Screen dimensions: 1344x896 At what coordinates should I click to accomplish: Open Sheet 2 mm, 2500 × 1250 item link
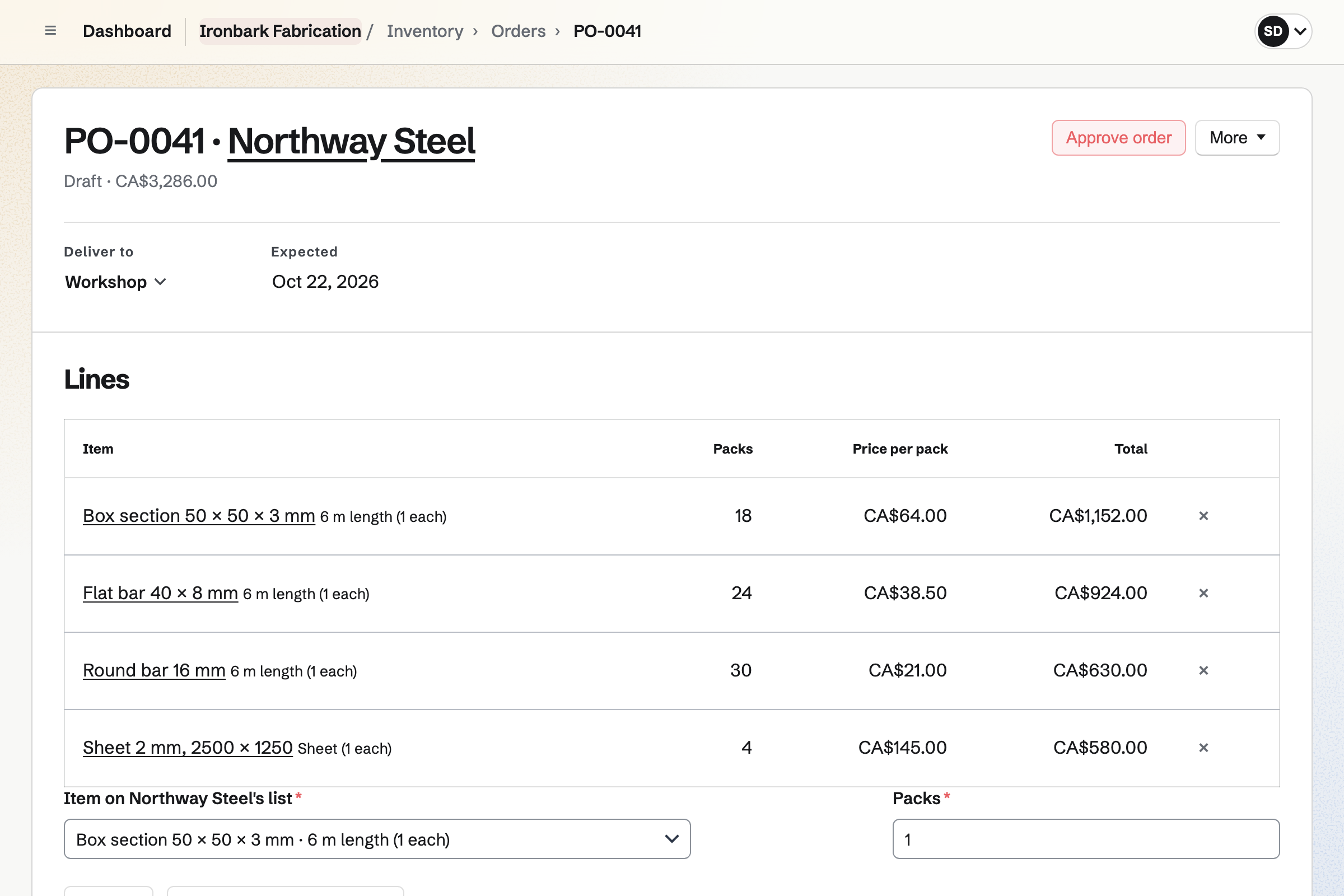click(188, 748)
